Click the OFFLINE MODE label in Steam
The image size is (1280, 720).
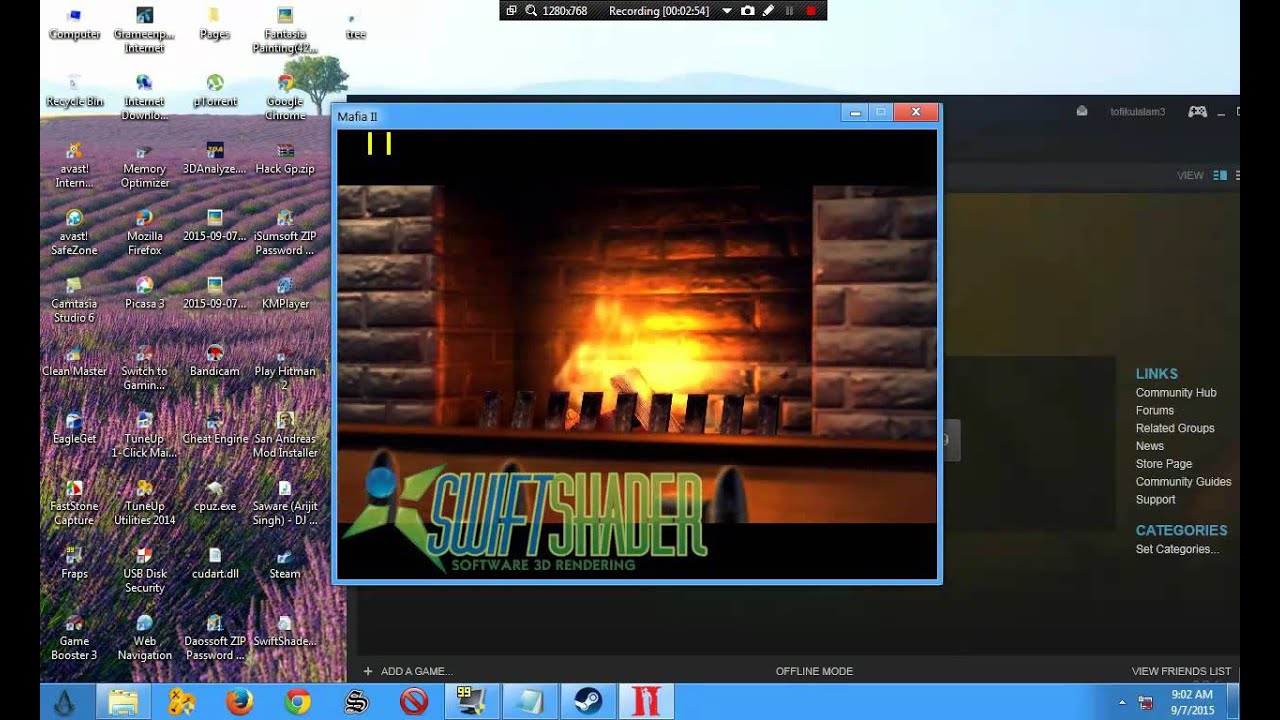[814, 671]
